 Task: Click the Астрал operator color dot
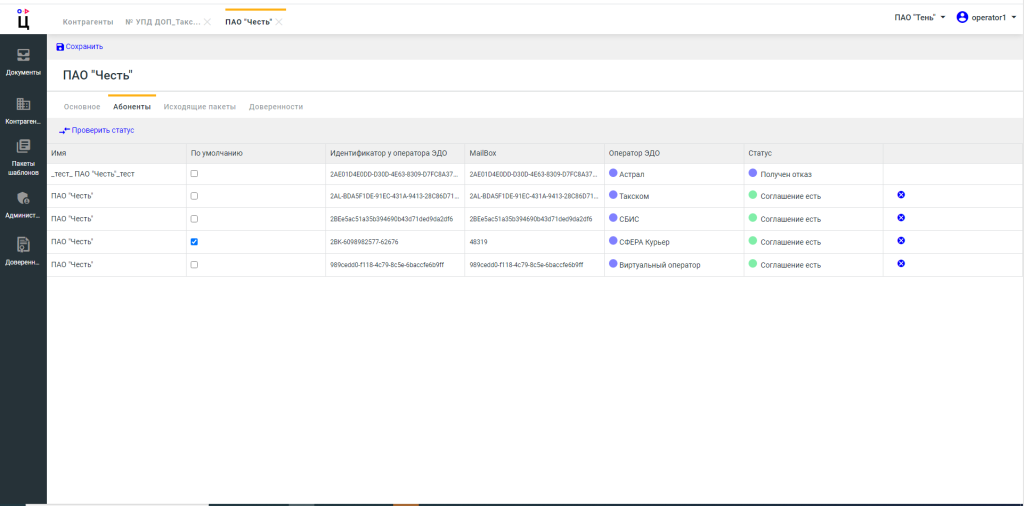pos(613,173)
